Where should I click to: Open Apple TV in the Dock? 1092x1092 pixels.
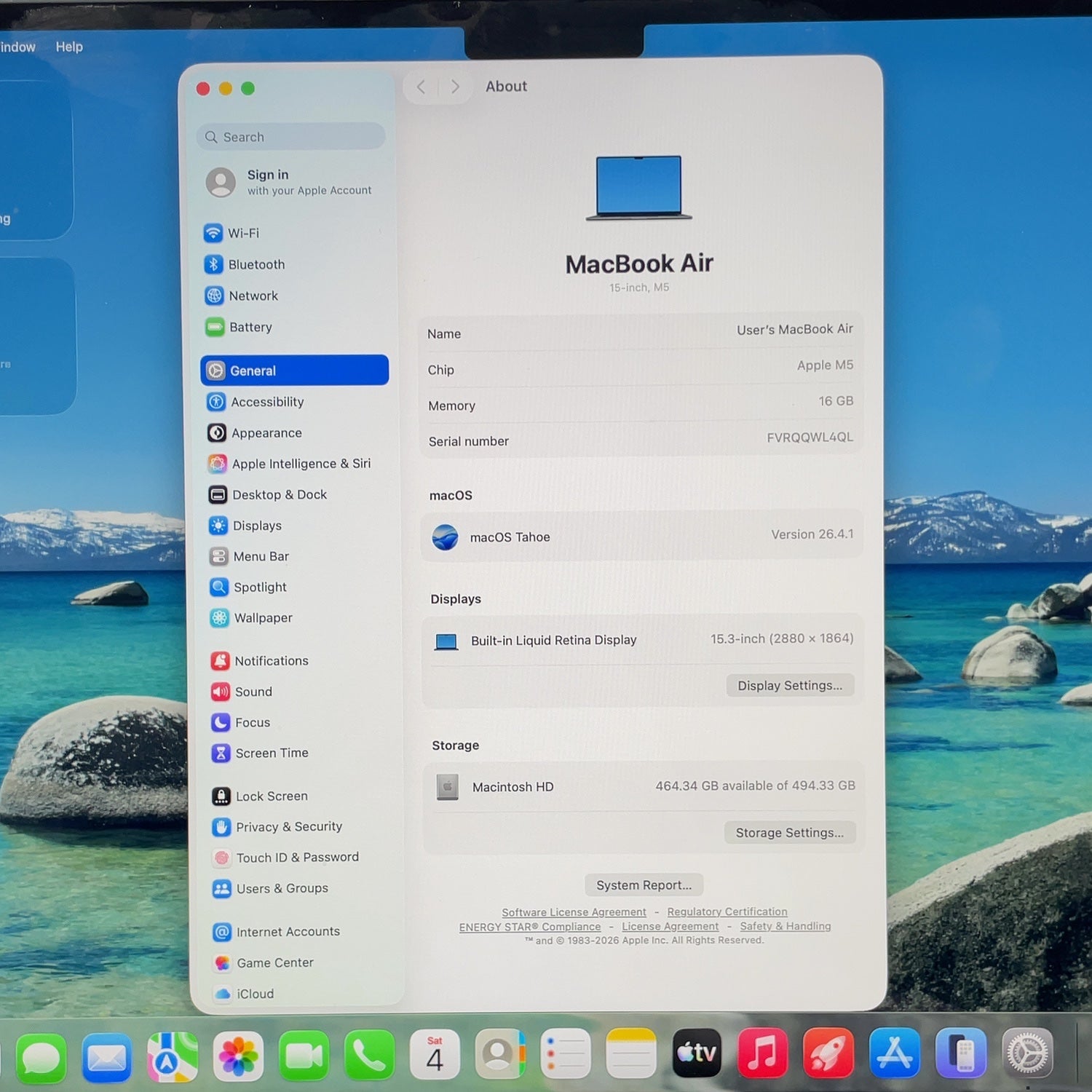tap(697, 1053)
